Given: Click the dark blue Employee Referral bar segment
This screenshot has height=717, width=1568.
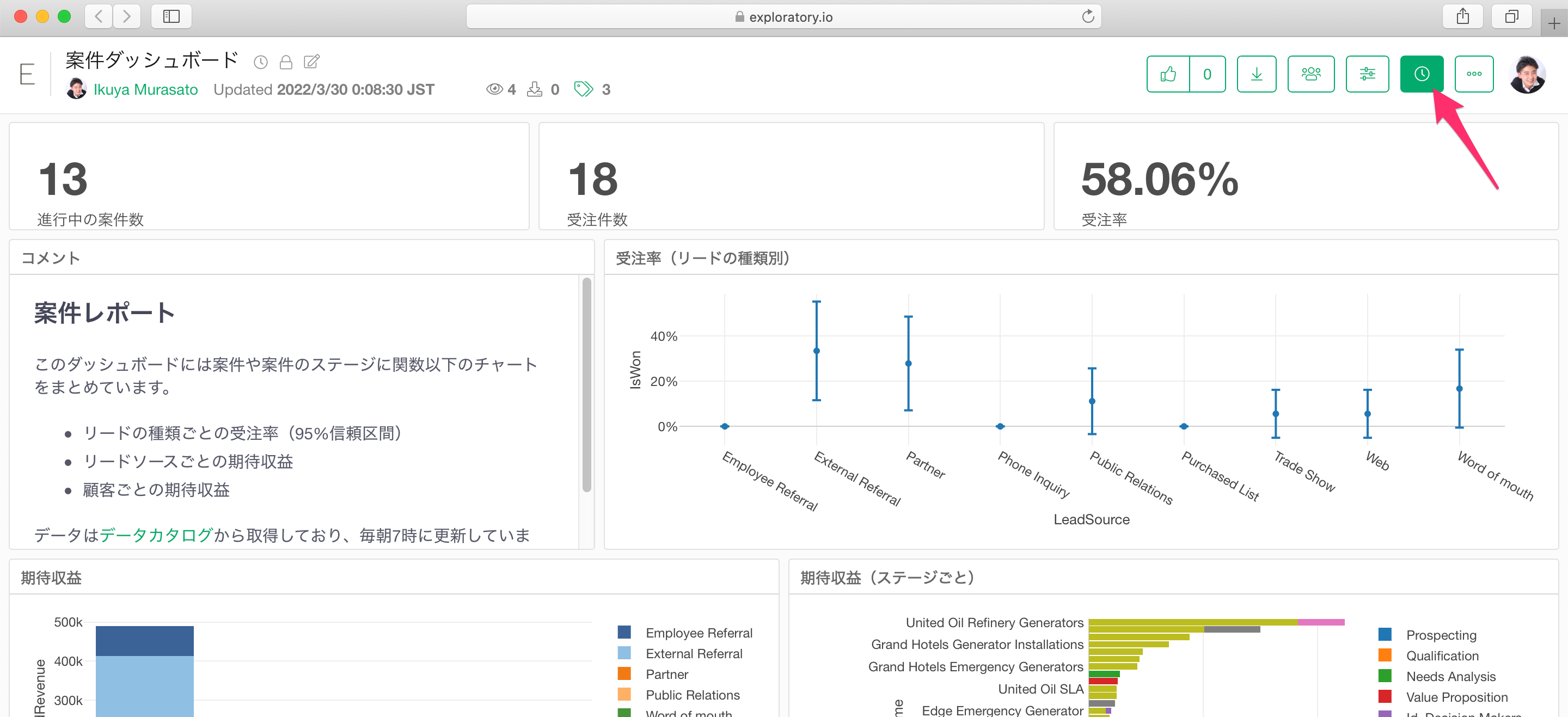Looking at the screenshot, I should point(144,641).
